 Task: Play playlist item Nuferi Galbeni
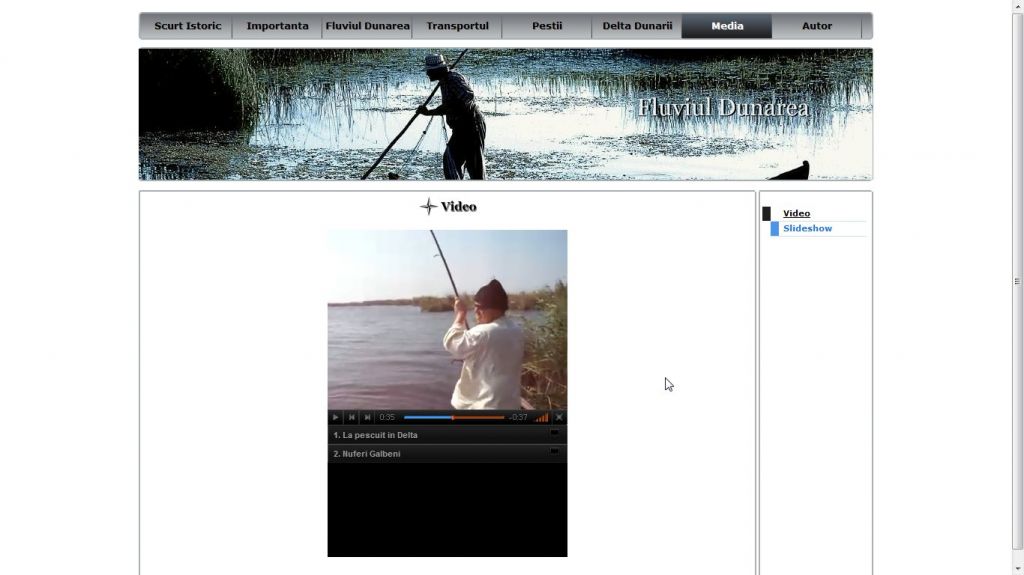367,454
